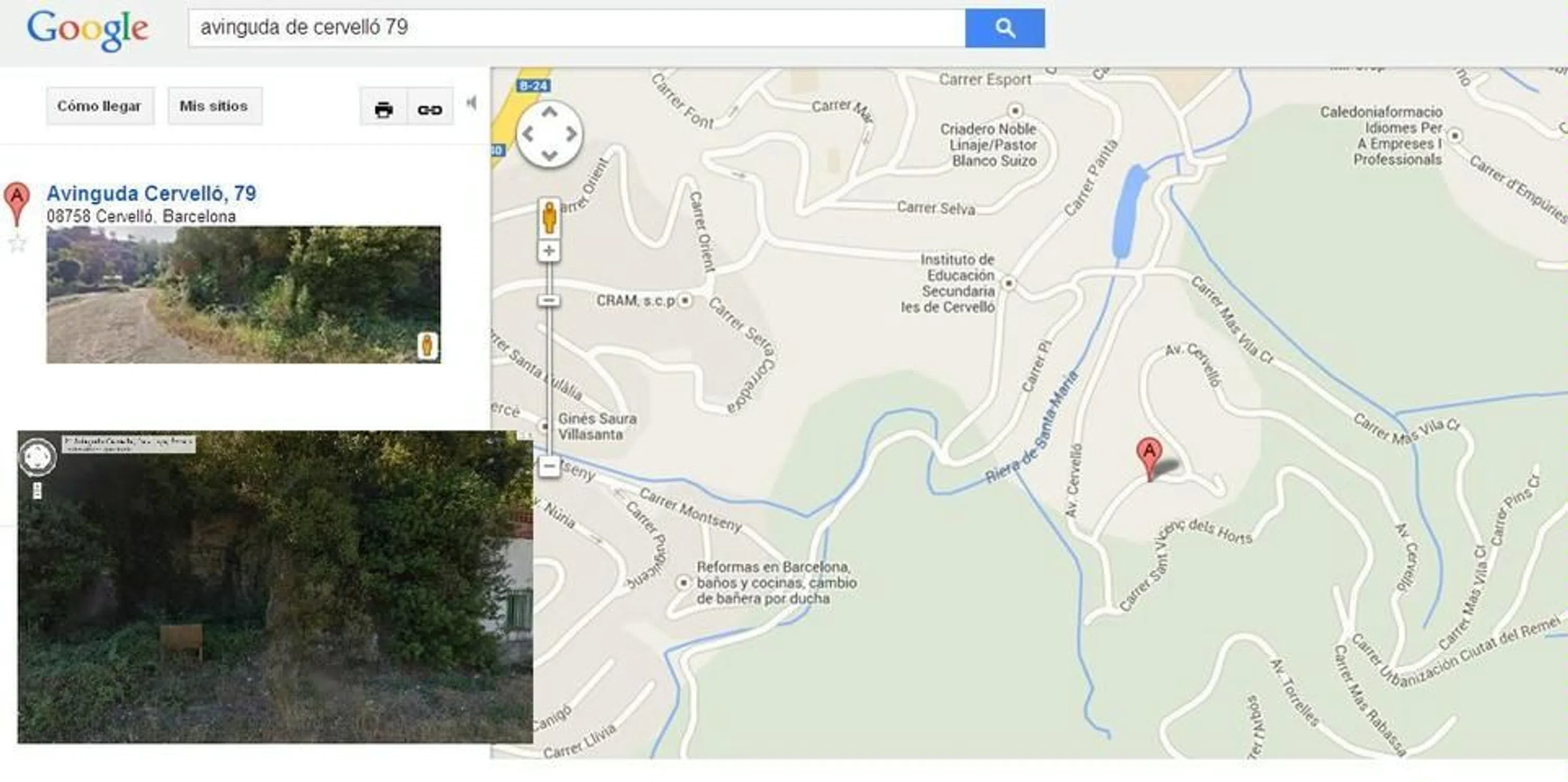
Task: Pan map up with compass arrow
Action: click(x=550, y=113)
